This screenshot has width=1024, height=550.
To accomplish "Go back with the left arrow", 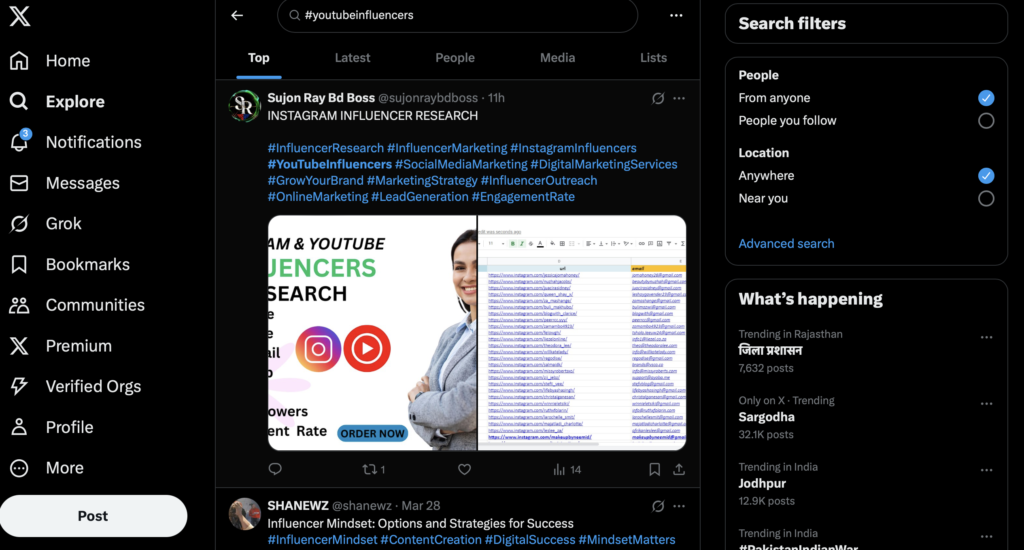I will click(237, 15).
